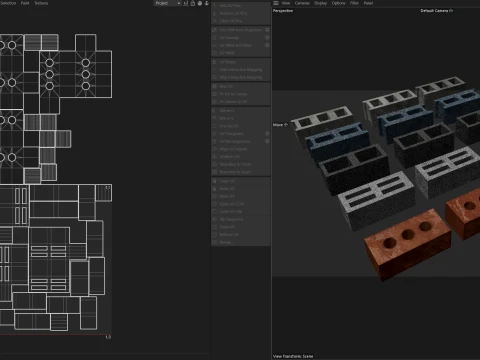Open settings gear for UV Weld and Relax
This screenshot has width=480, height=360.
tap(267, 45)
